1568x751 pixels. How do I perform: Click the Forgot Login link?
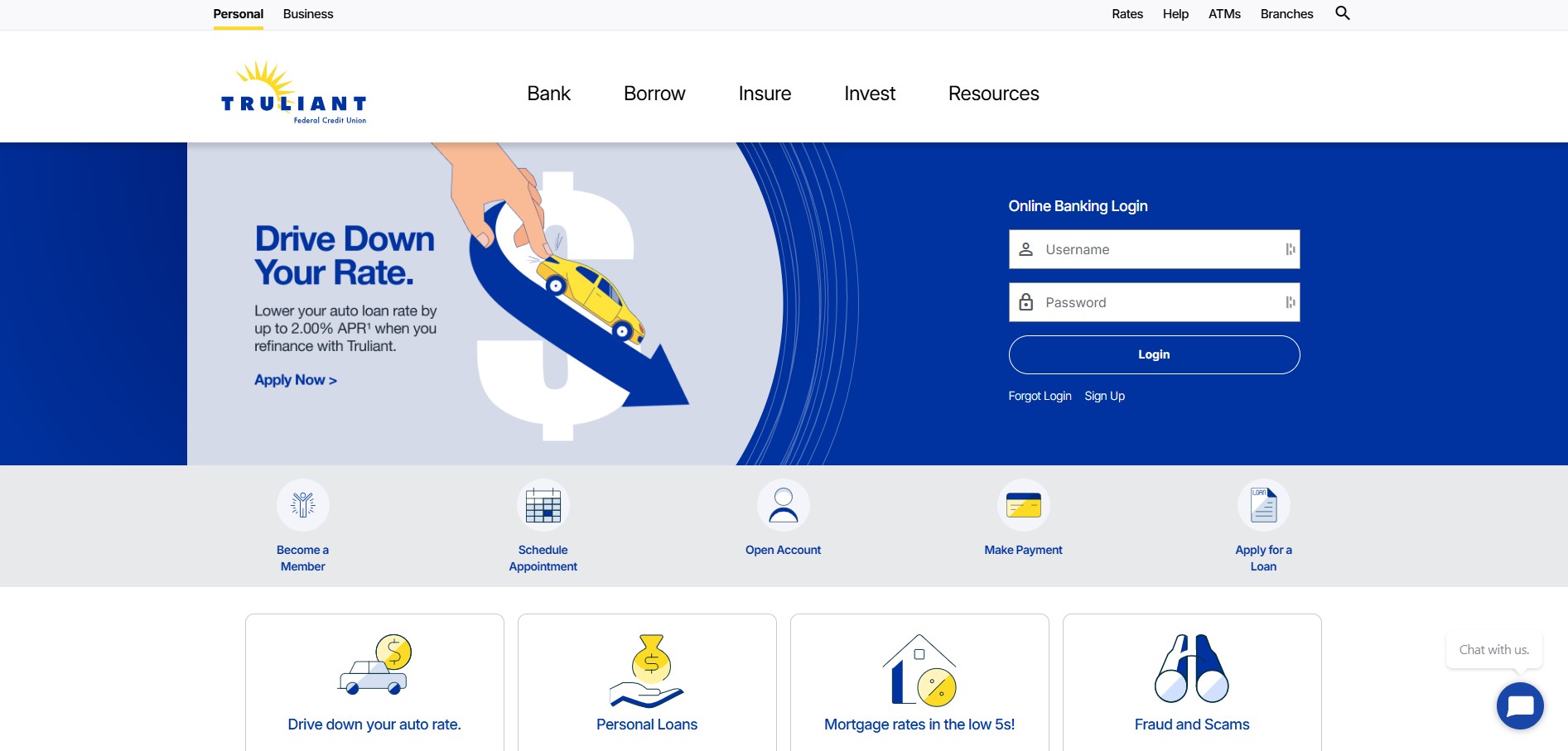pos(1040,396)
